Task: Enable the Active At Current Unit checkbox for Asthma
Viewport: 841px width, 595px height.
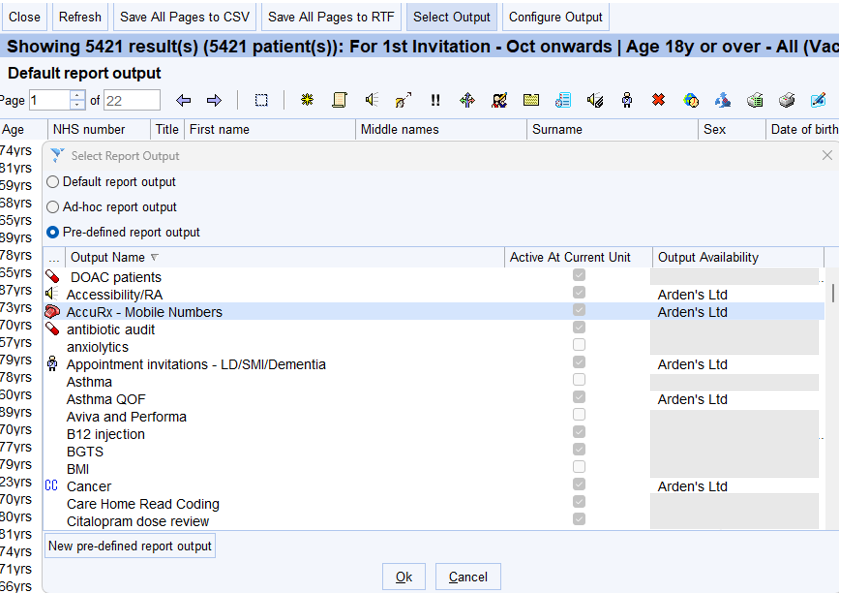Action: (578, 381)
